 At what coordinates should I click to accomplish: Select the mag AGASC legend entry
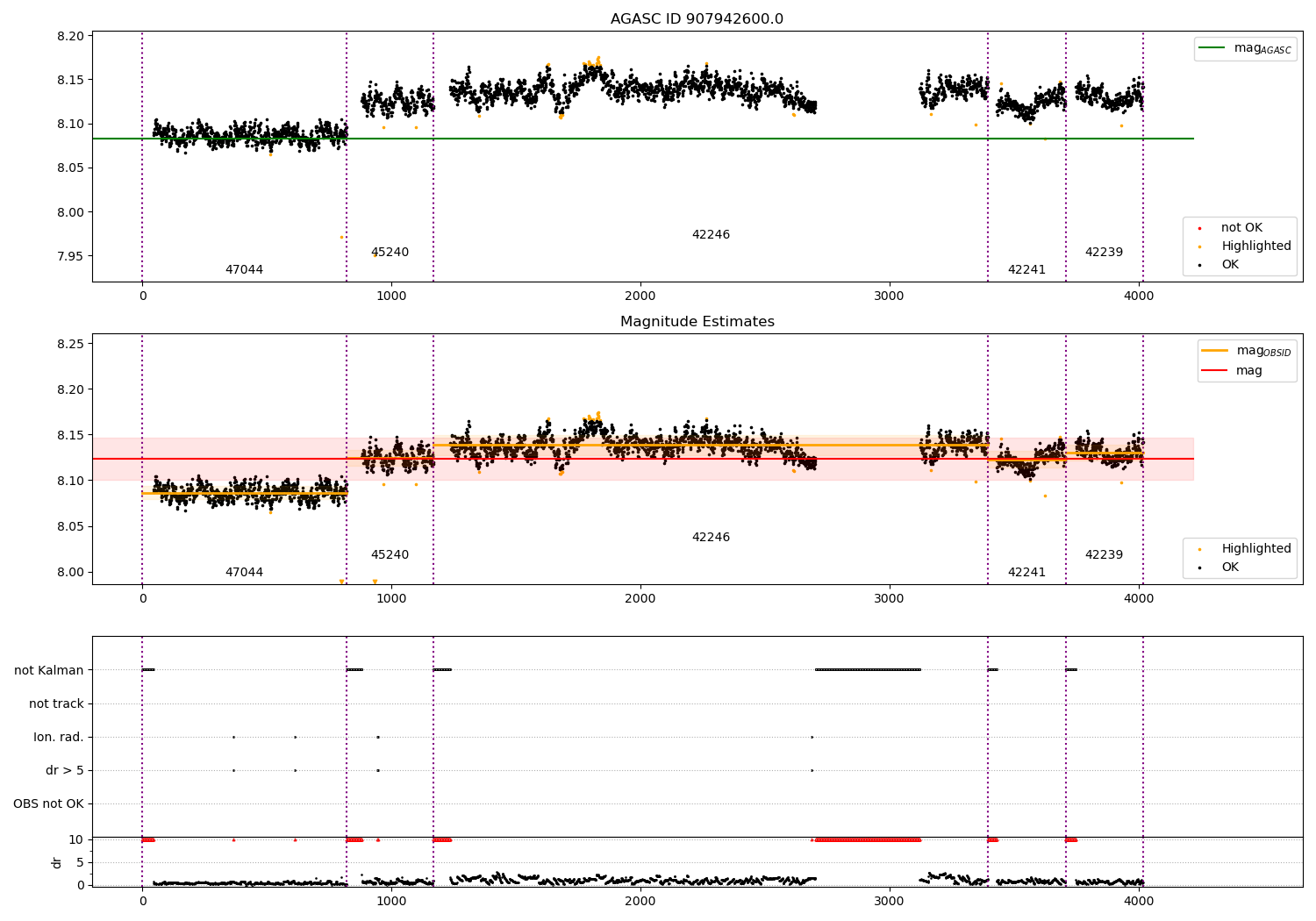(x=1245, y=48)
